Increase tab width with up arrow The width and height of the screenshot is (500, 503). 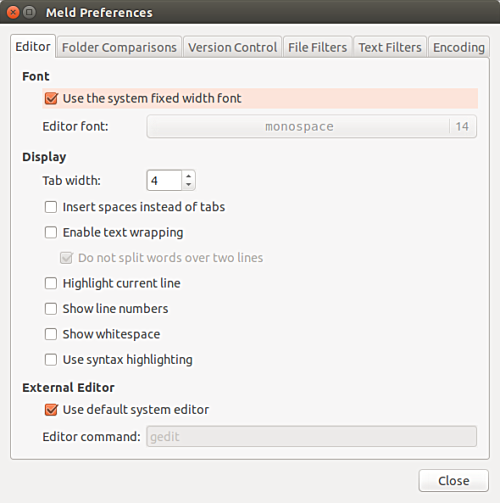point(189,176)
